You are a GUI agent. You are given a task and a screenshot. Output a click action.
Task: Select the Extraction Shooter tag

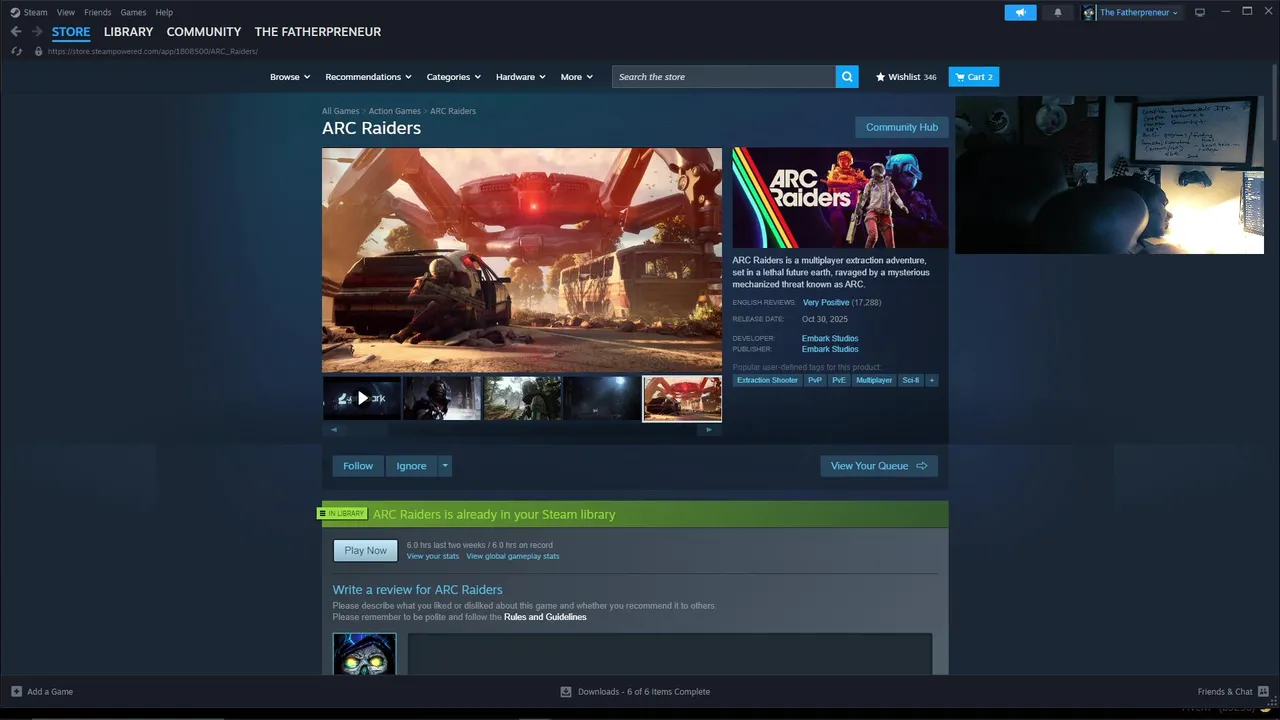[x=767, y=380]
